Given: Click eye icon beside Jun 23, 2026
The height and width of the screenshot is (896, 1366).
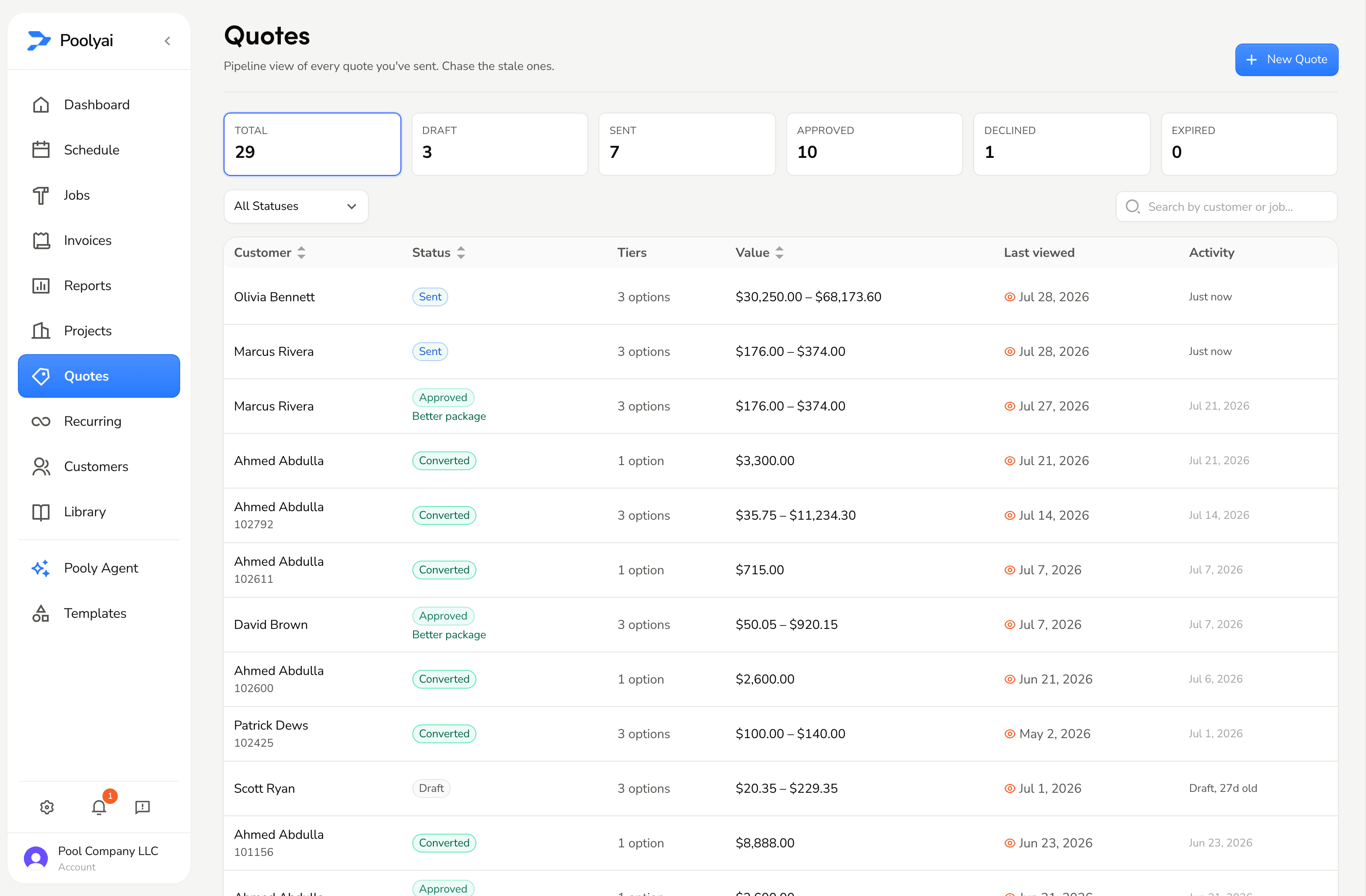Looking at the screenshot, I should [x=1010, y=843].
